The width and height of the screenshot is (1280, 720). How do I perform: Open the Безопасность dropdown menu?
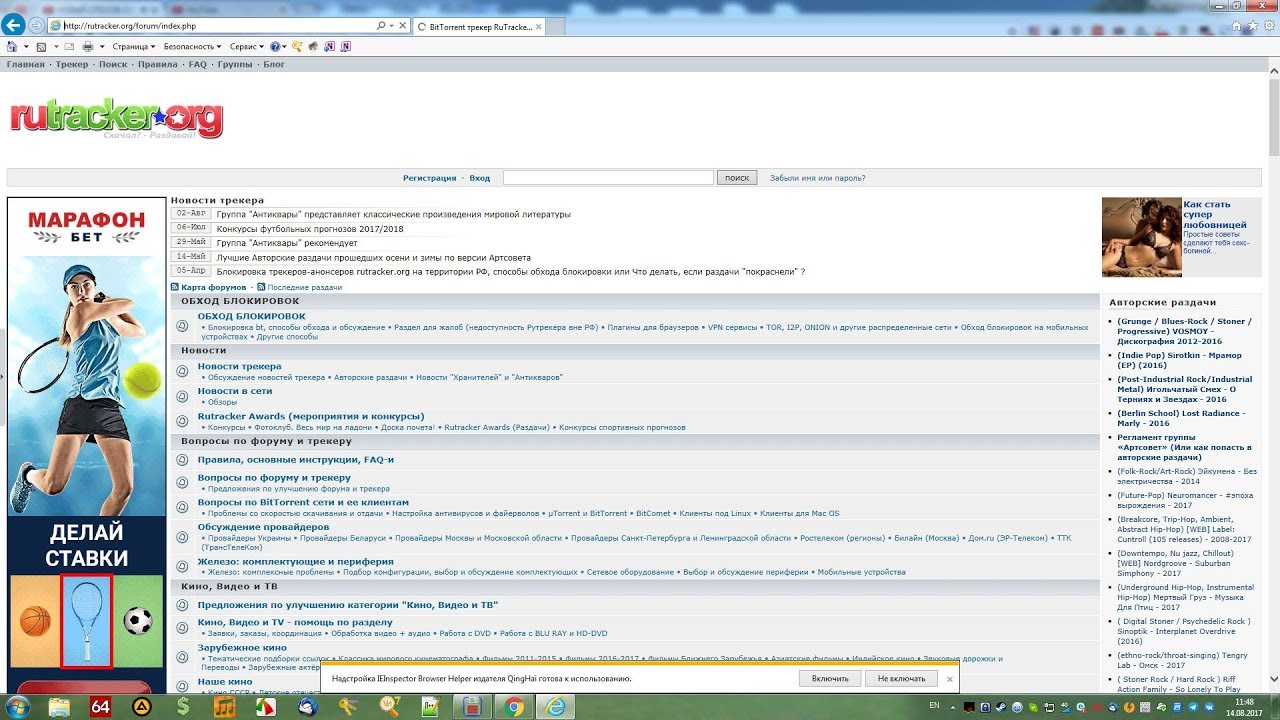pos(193,47)
